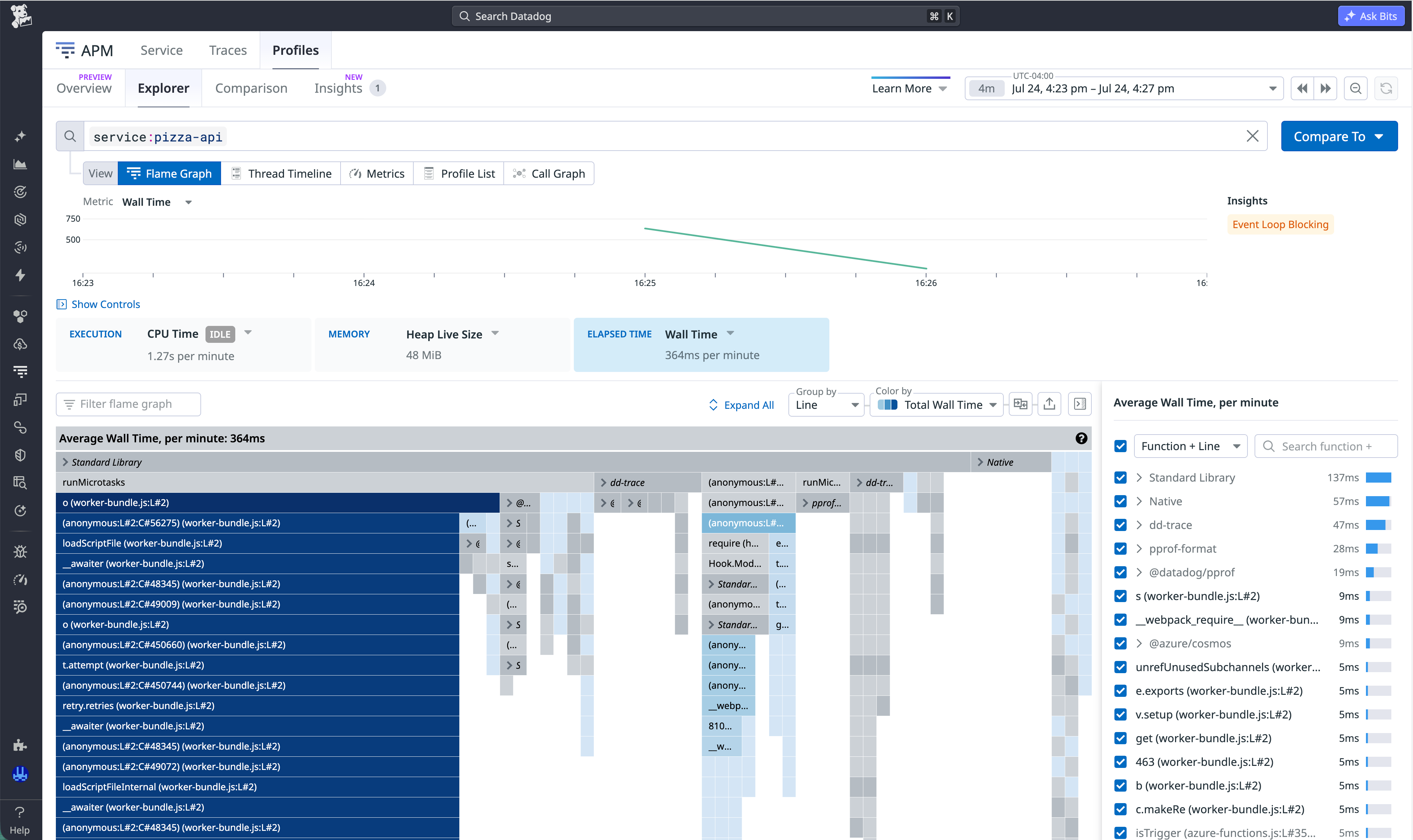Click the search magnifier icon in query bar
Image resolution: width=1413 pixels, height=840 pixels.
click(70, 136)
